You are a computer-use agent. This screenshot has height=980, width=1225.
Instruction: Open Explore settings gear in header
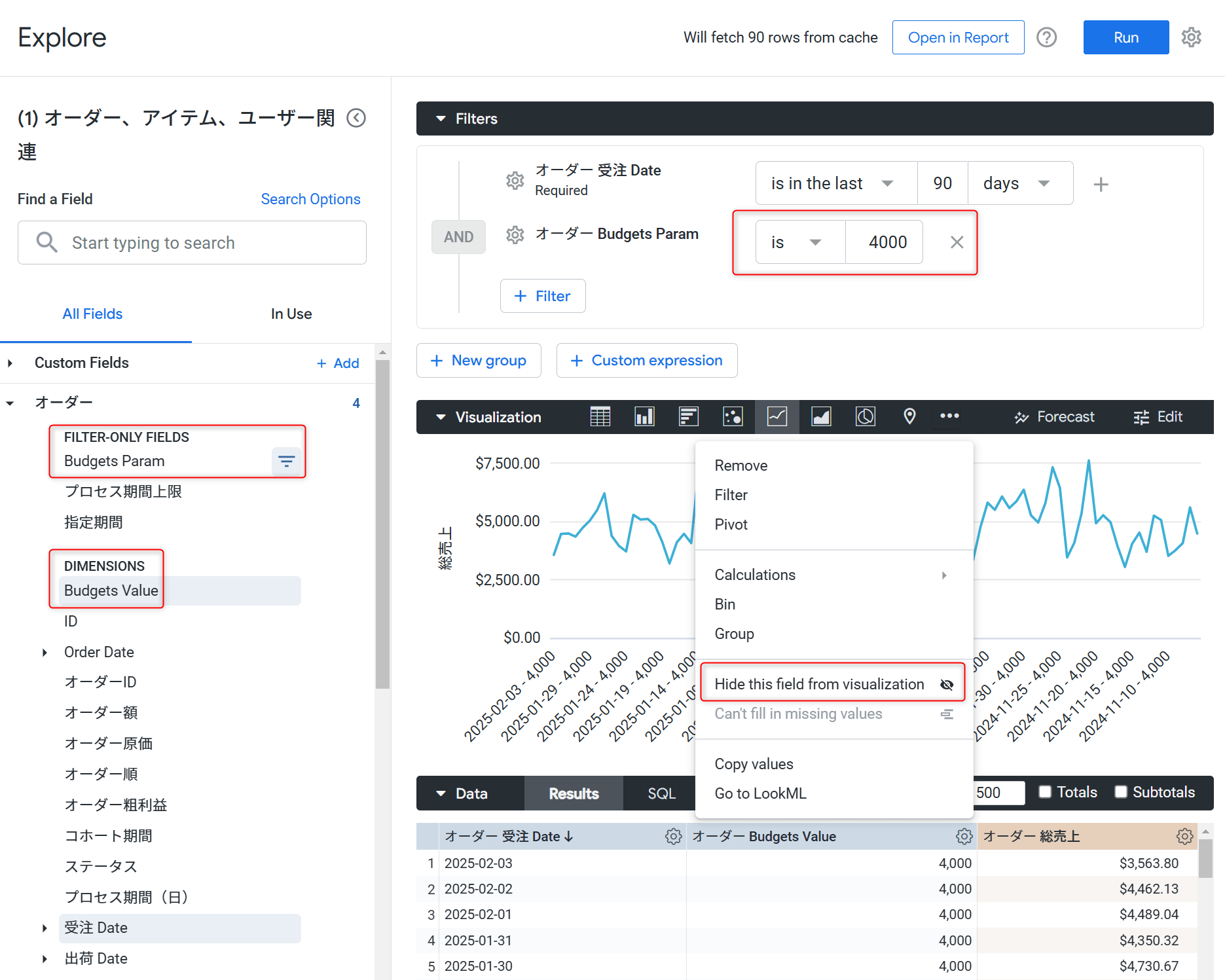coord(1191,37)
